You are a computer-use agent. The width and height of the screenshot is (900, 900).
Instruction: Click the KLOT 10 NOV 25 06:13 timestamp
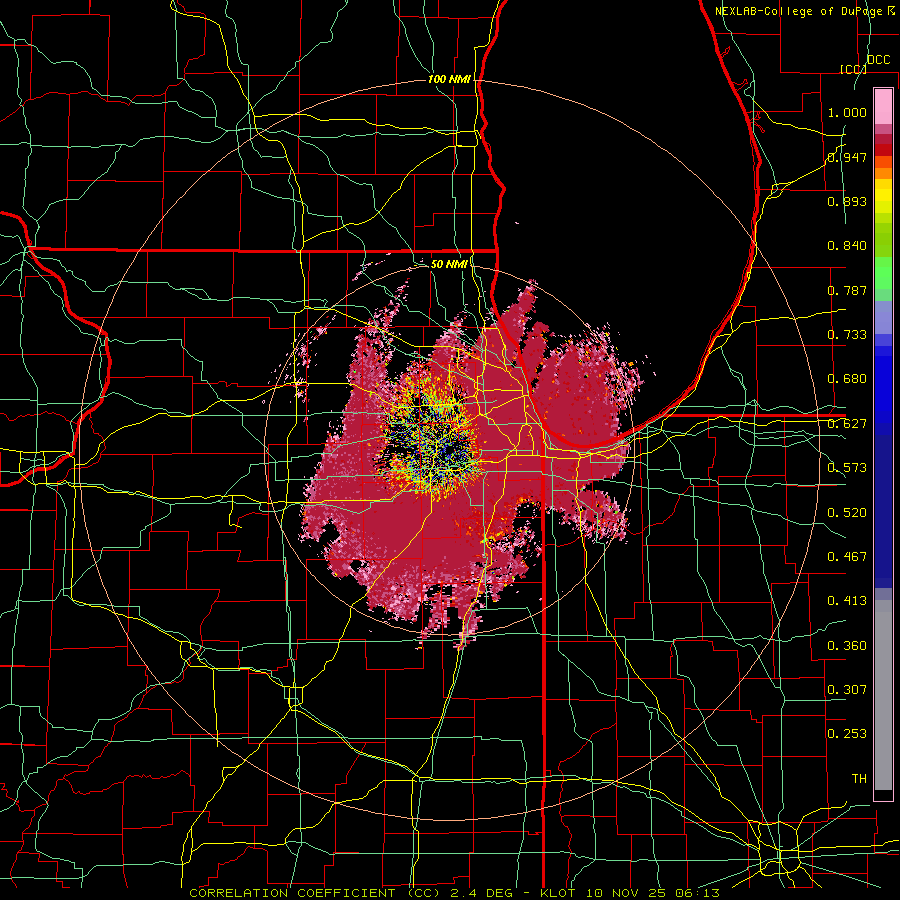click(630, 893)
